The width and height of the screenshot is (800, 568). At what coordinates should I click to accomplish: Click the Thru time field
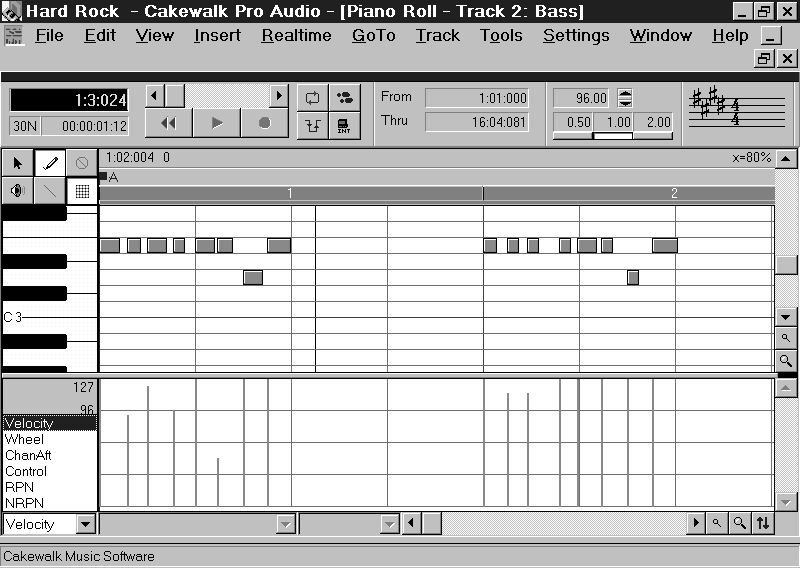[477, 122]
